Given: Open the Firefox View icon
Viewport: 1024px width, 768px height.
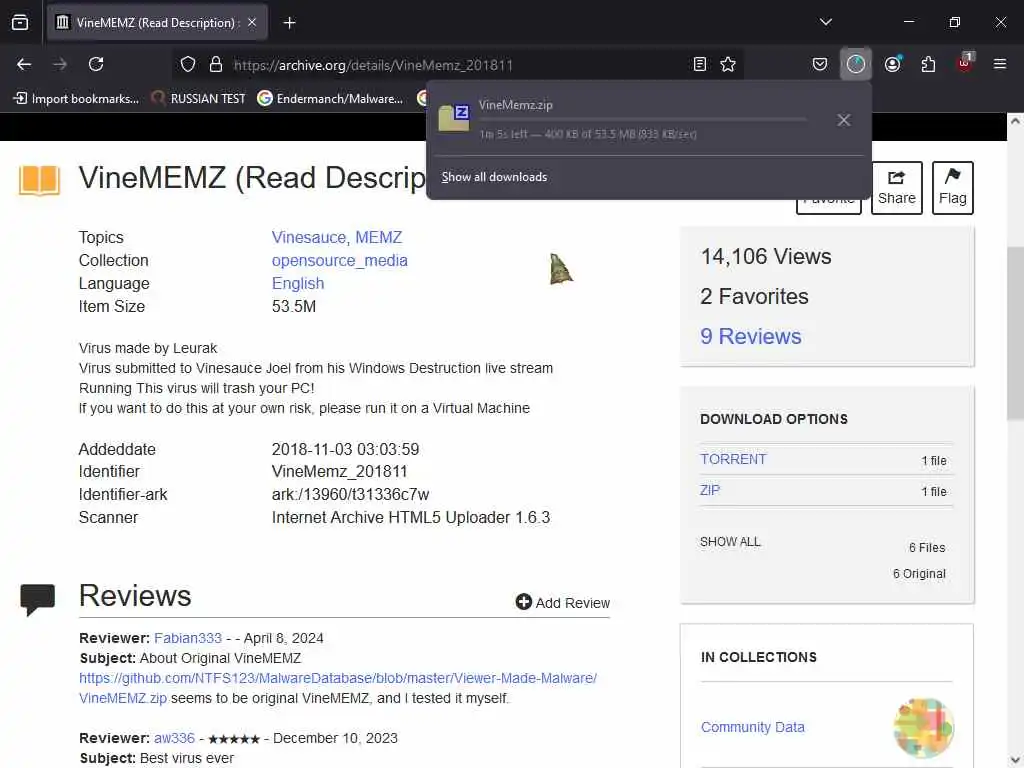Looking at the screenshot, I should pos(20,22).
